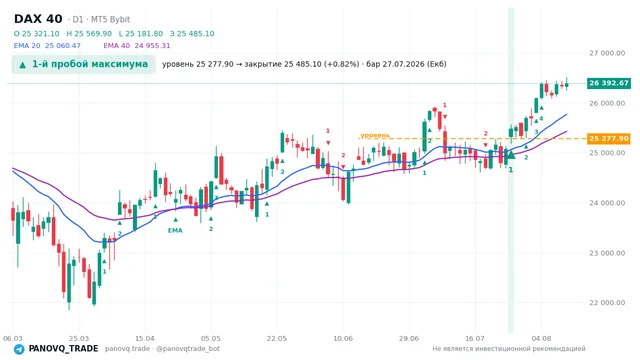
Task: Click the green 'EMA' signal label on chart
Action: pyautogui.click(x=175, y=231)
